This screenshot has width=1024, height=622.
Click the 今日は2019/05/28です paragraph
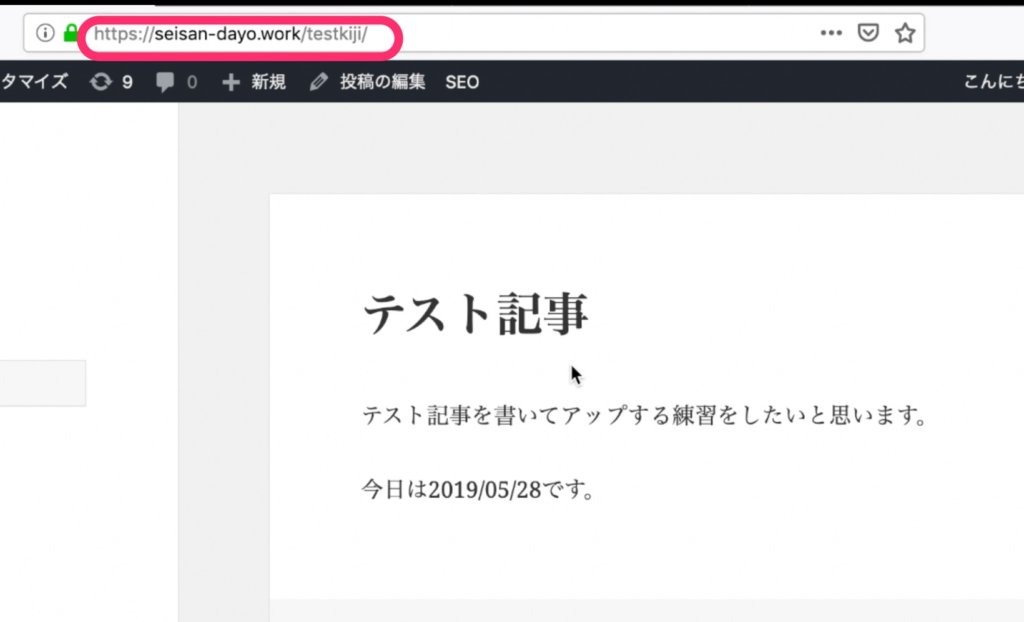(478, 490)
